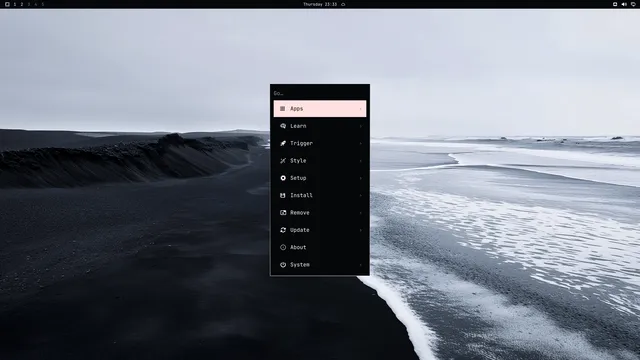Image resolution: width=640 pixels, height=360 pixels.
Task: Expand the Remove submenu chevron
Action: pos(360,213)
